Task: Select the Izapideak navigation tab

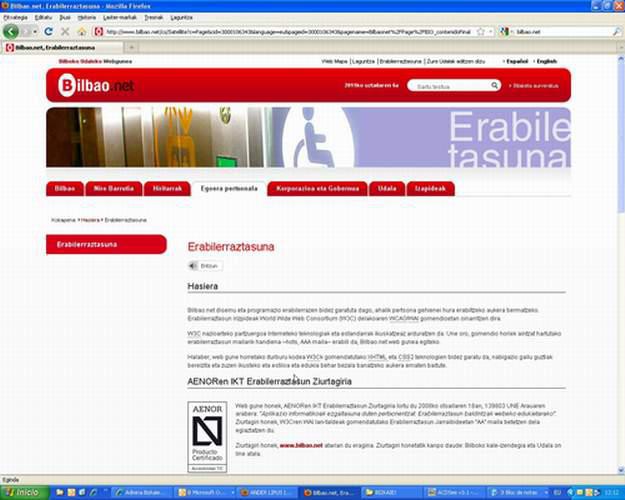Action: (430, 189)
